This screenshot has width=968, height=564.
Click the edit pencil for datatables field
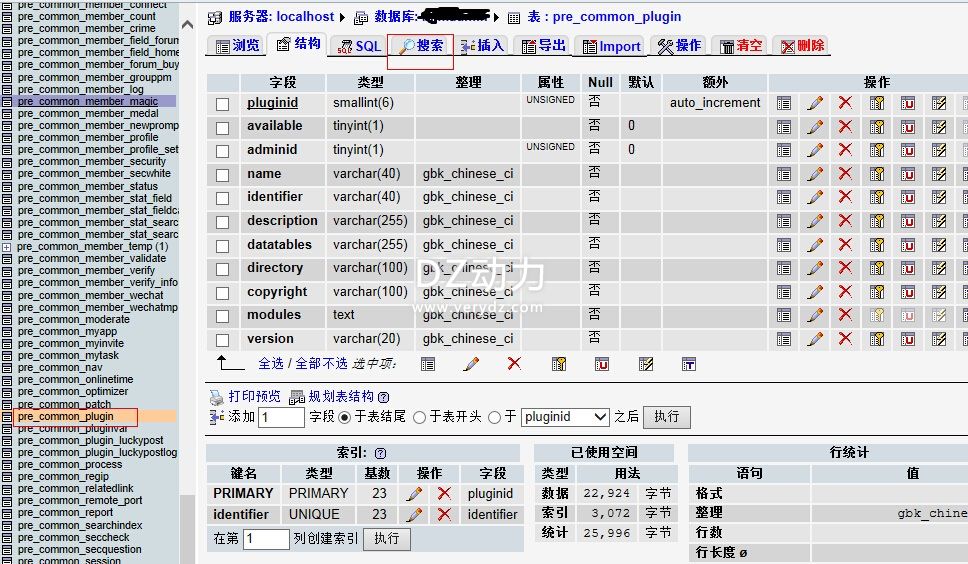[815, 245]
